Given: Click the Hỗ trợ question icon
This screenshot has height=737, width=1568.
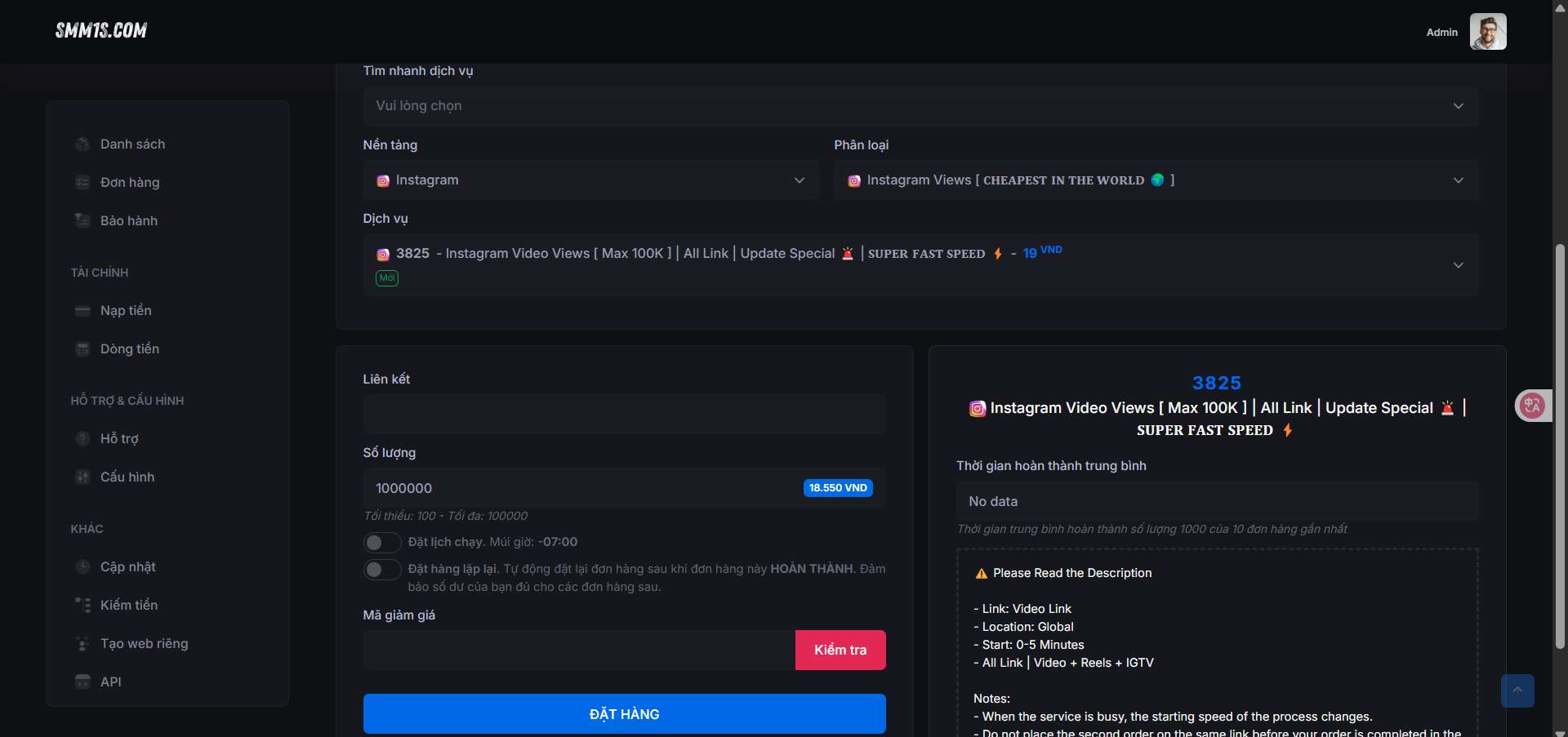Looking at the screenshot, I should click(82, 439).
